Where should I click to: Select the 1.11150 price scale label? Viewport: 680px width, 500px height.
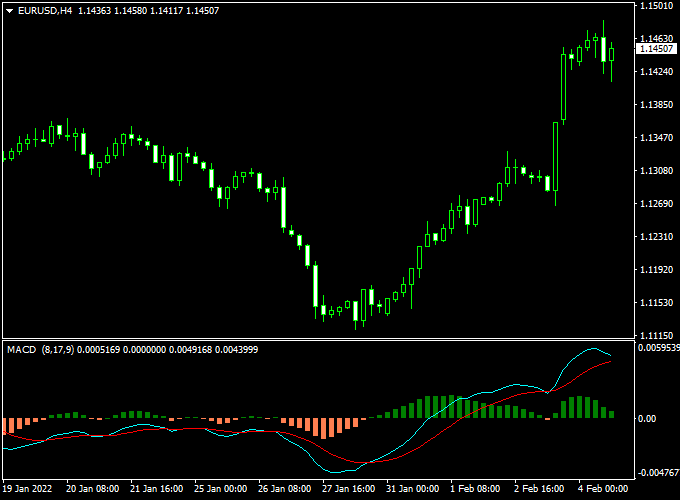tap(657, 335)
